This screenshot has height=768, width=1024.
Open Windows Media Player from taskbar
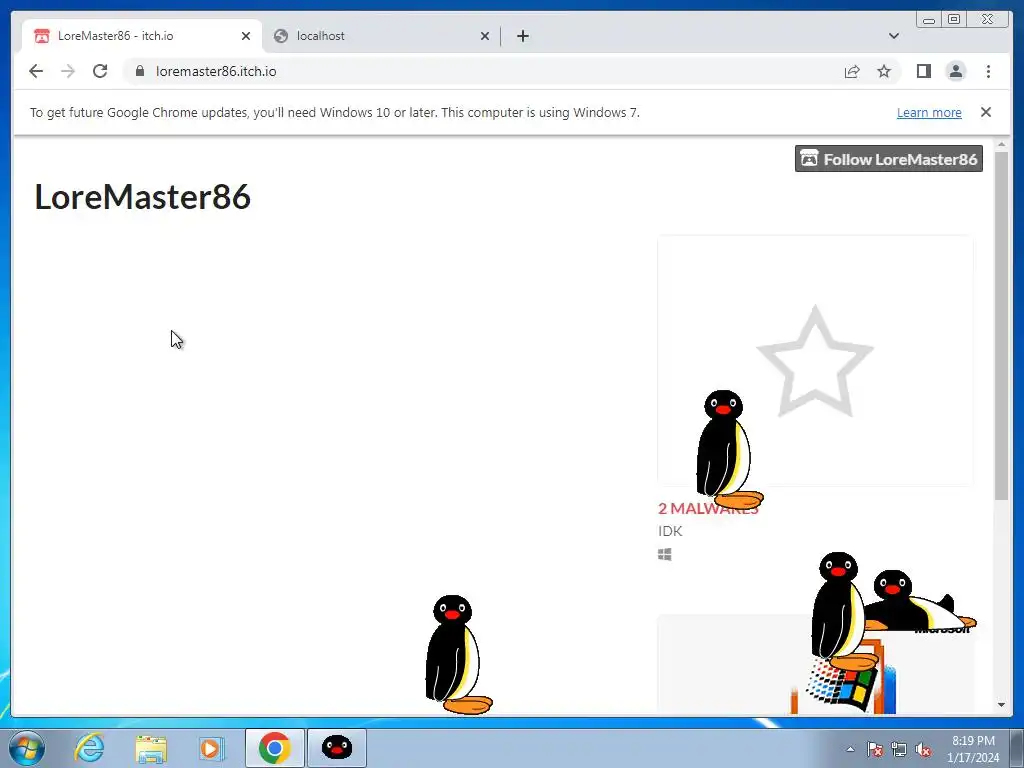pos(211,748)
